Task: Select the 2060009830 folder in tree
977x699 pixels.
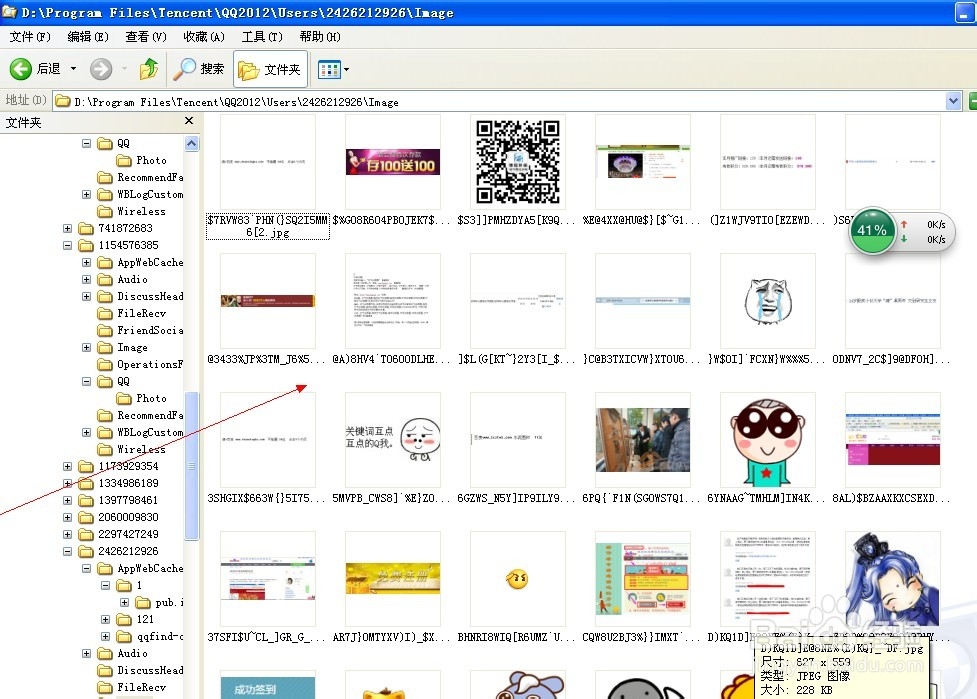Action: click(x=128, y=517)
